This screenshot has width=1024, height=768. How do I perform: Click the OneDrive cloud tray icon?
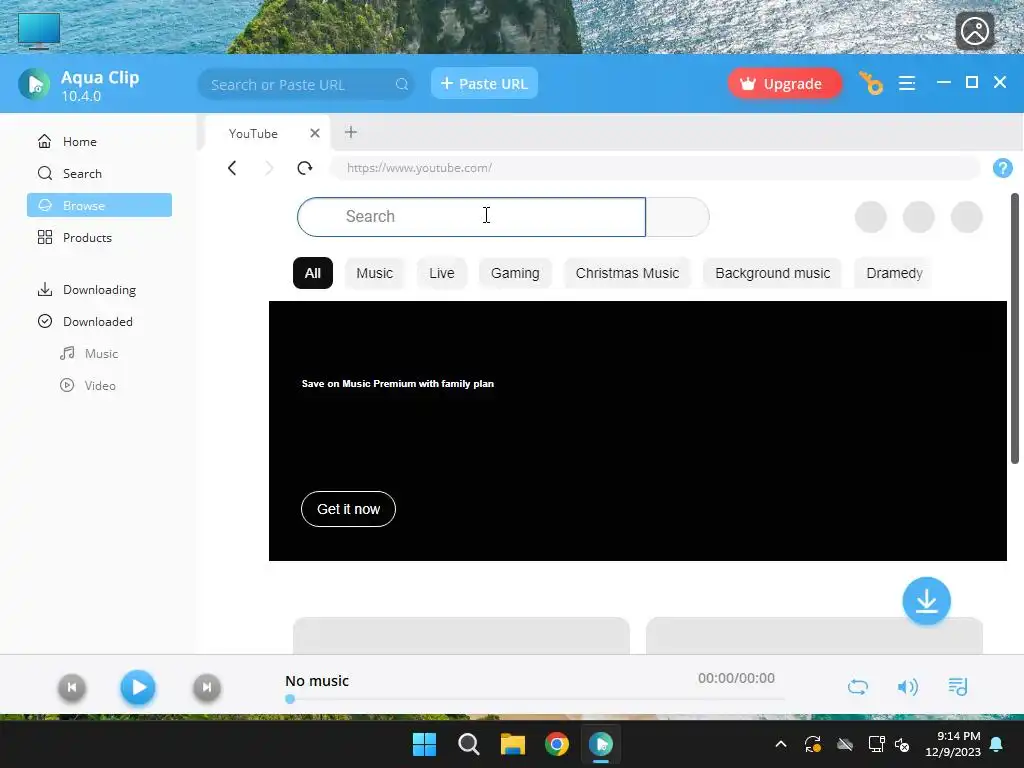(x=845, y=744)
